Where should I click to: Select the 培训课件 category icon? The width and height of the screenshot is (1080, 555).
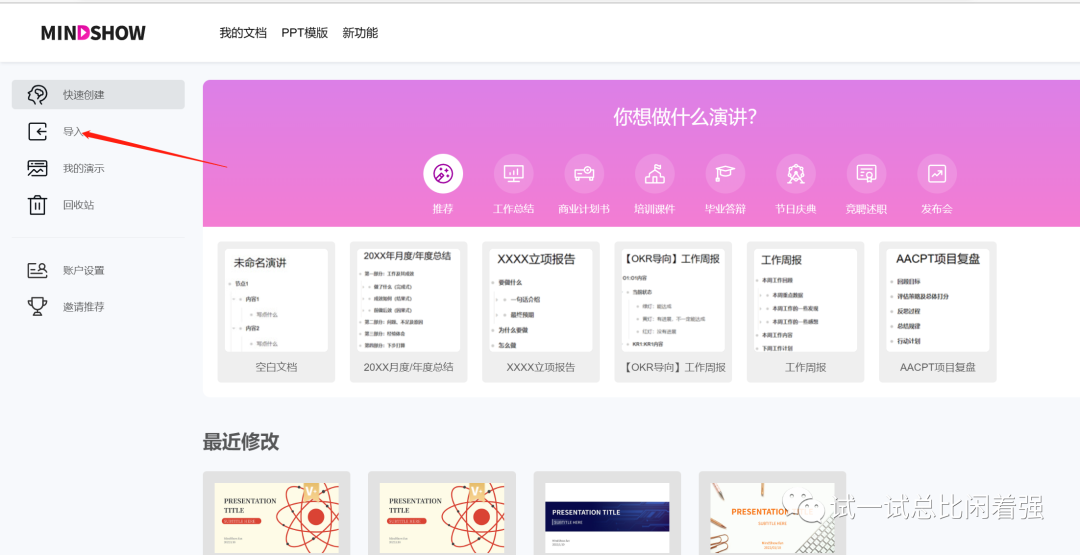pos(655,174)
